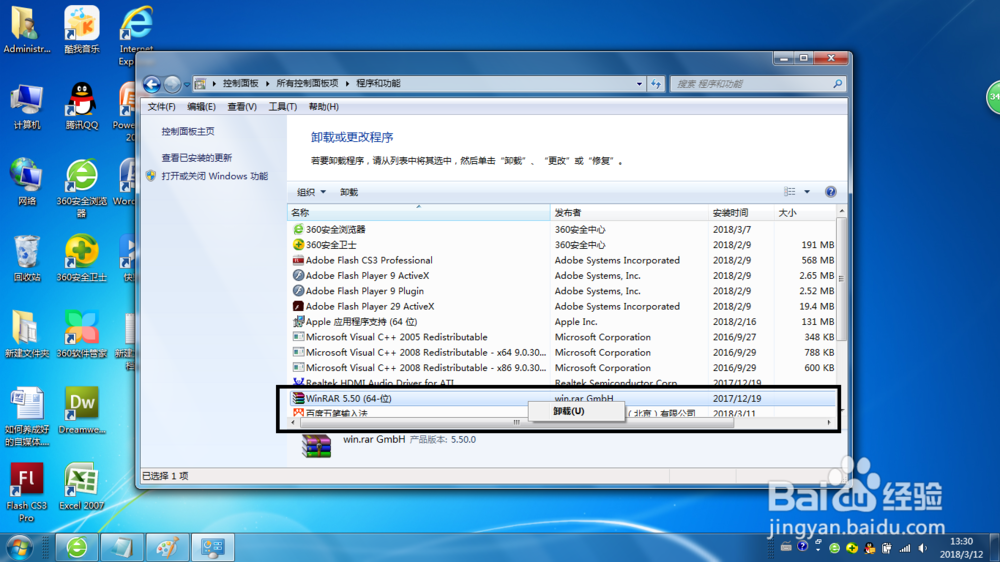This screenshot has width=1000, height=562.
Task: Open 打开或关闭 Windows 功能 link
Action: pos(214,176)
